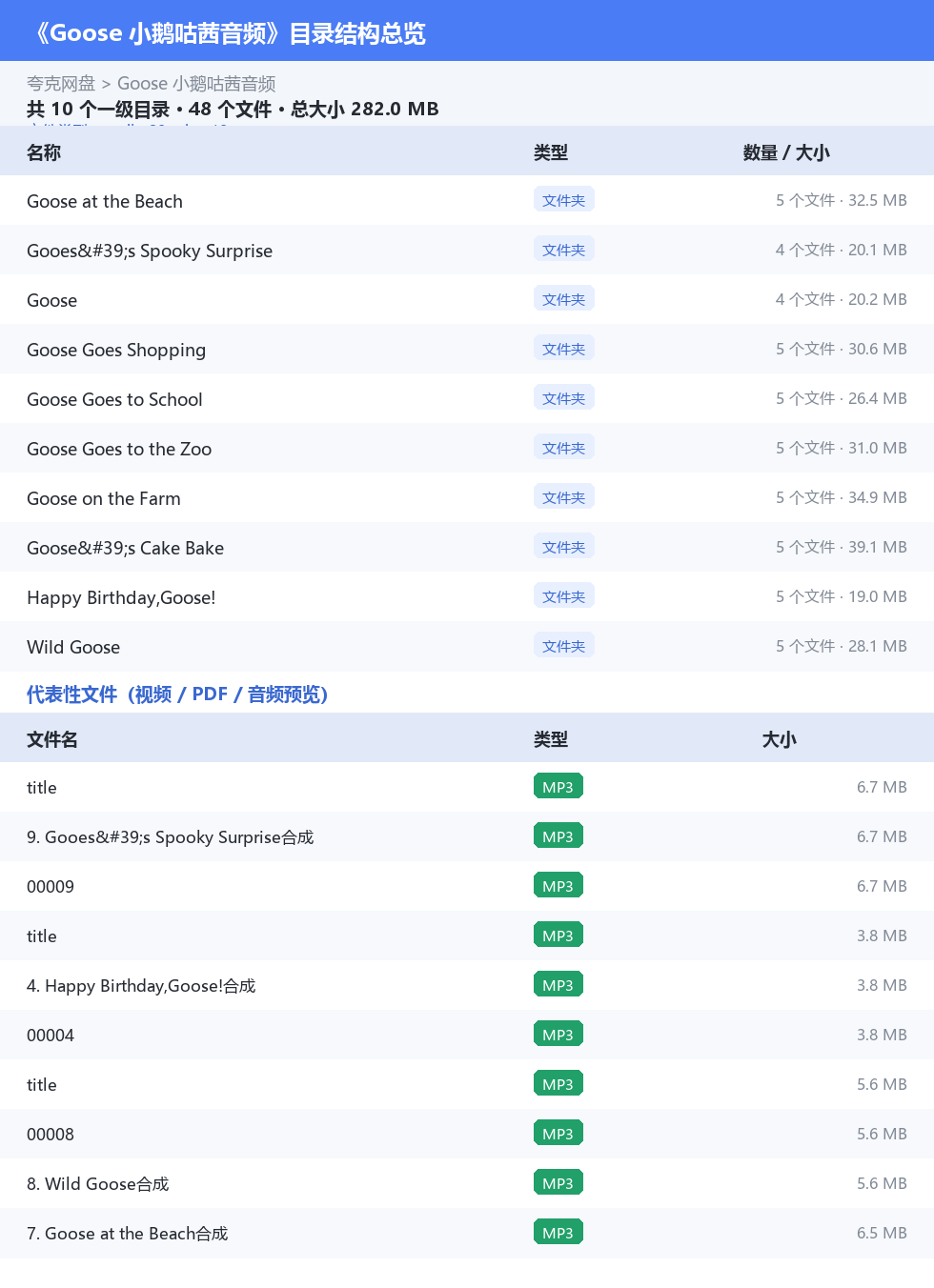Click MP3 badge for 9. Gooes's Spooky Surprise合成

[558, 835]
